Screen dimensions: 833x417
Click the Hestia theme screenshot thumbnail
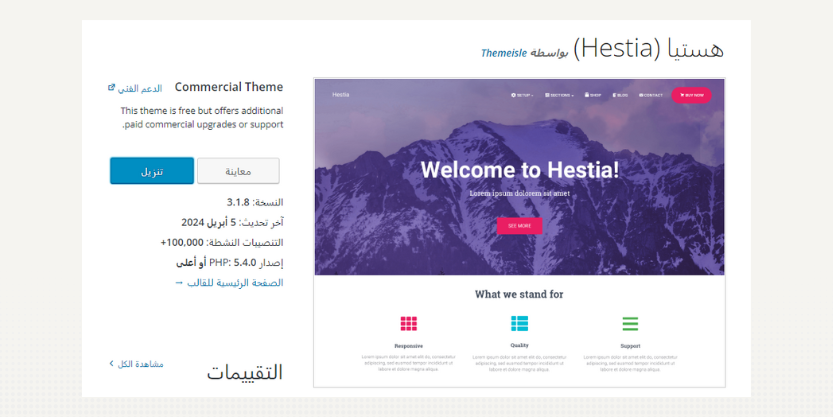click(x=520, y=233)
